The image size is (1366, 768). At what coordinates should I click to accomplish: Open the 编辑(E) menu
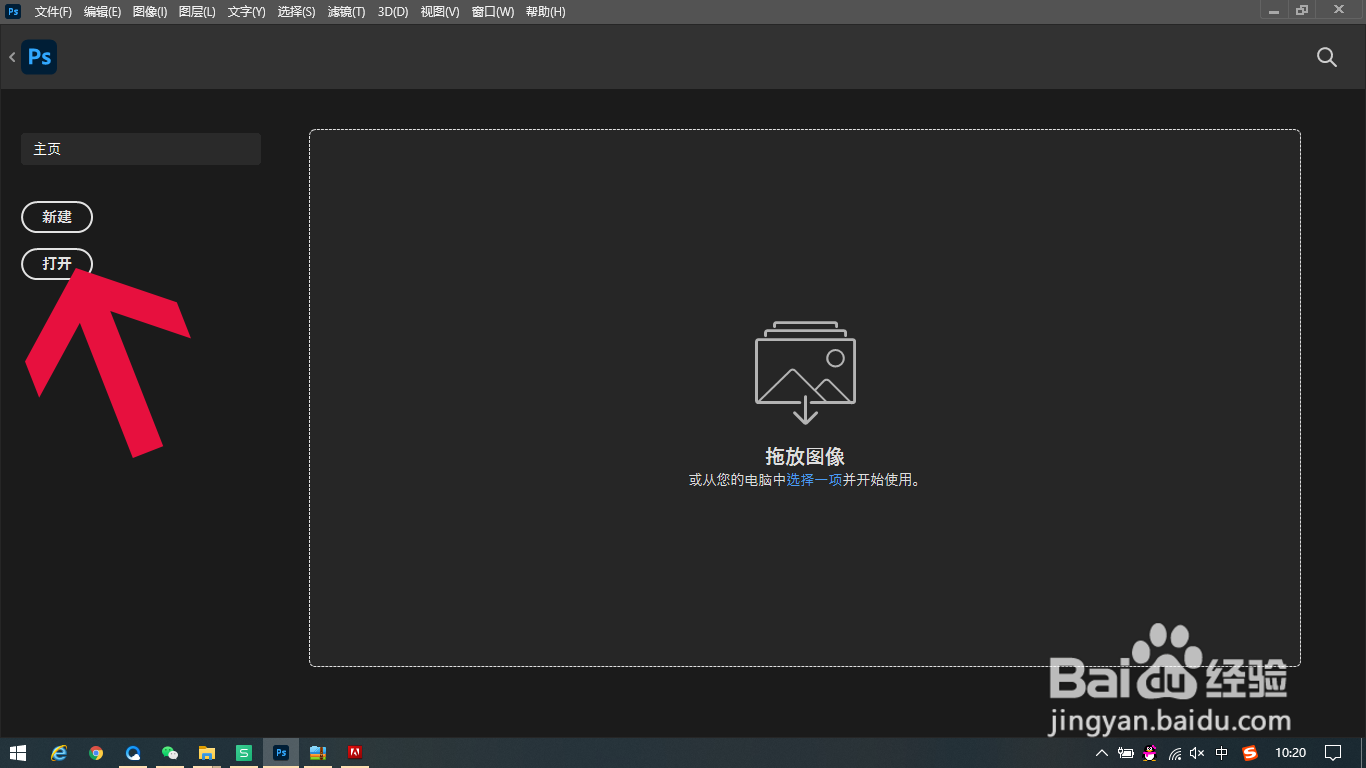tap(102, 12)
